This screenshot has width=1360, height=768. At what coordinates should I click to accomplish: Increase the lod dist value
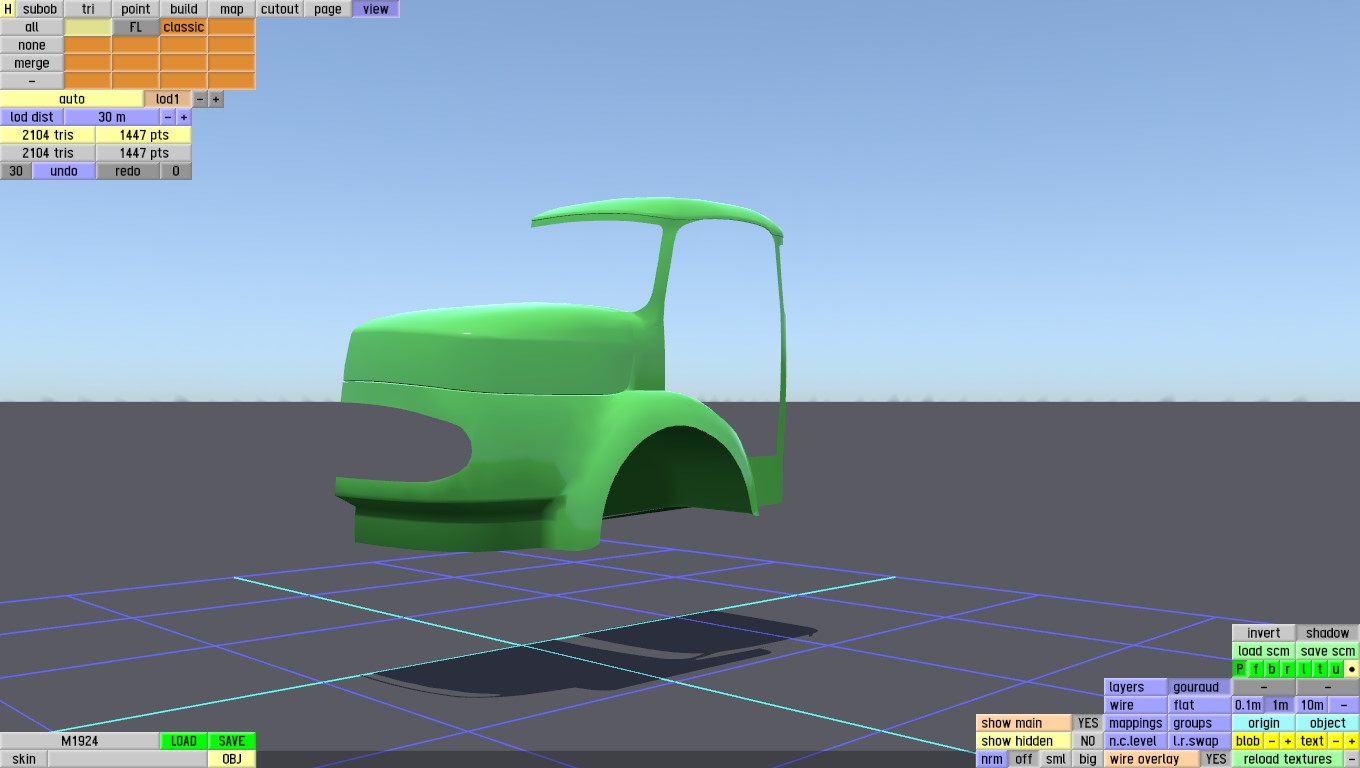tap(184, 117)
